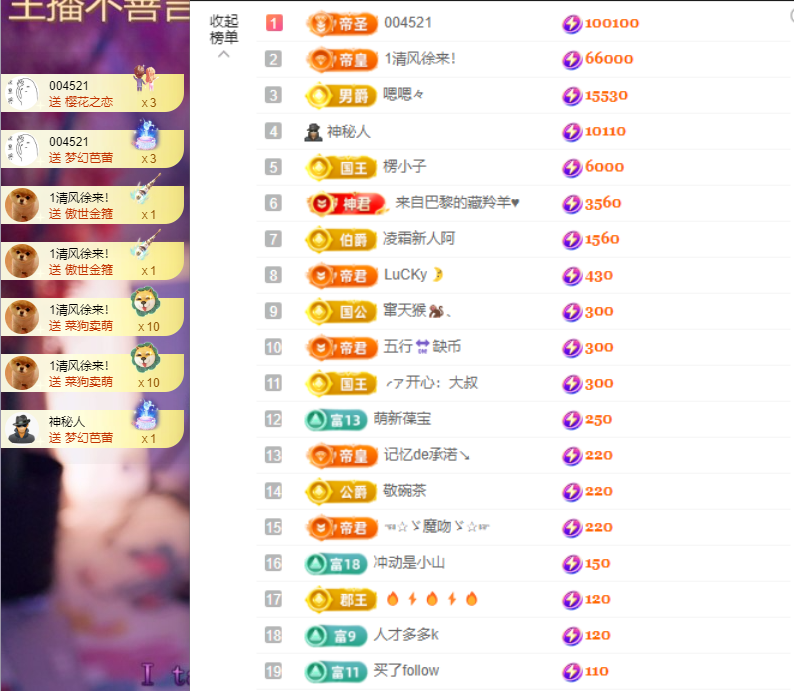This screenshot has height=691, width=794.
Task: Click the rank 1 red number badge
Action: 274,23
